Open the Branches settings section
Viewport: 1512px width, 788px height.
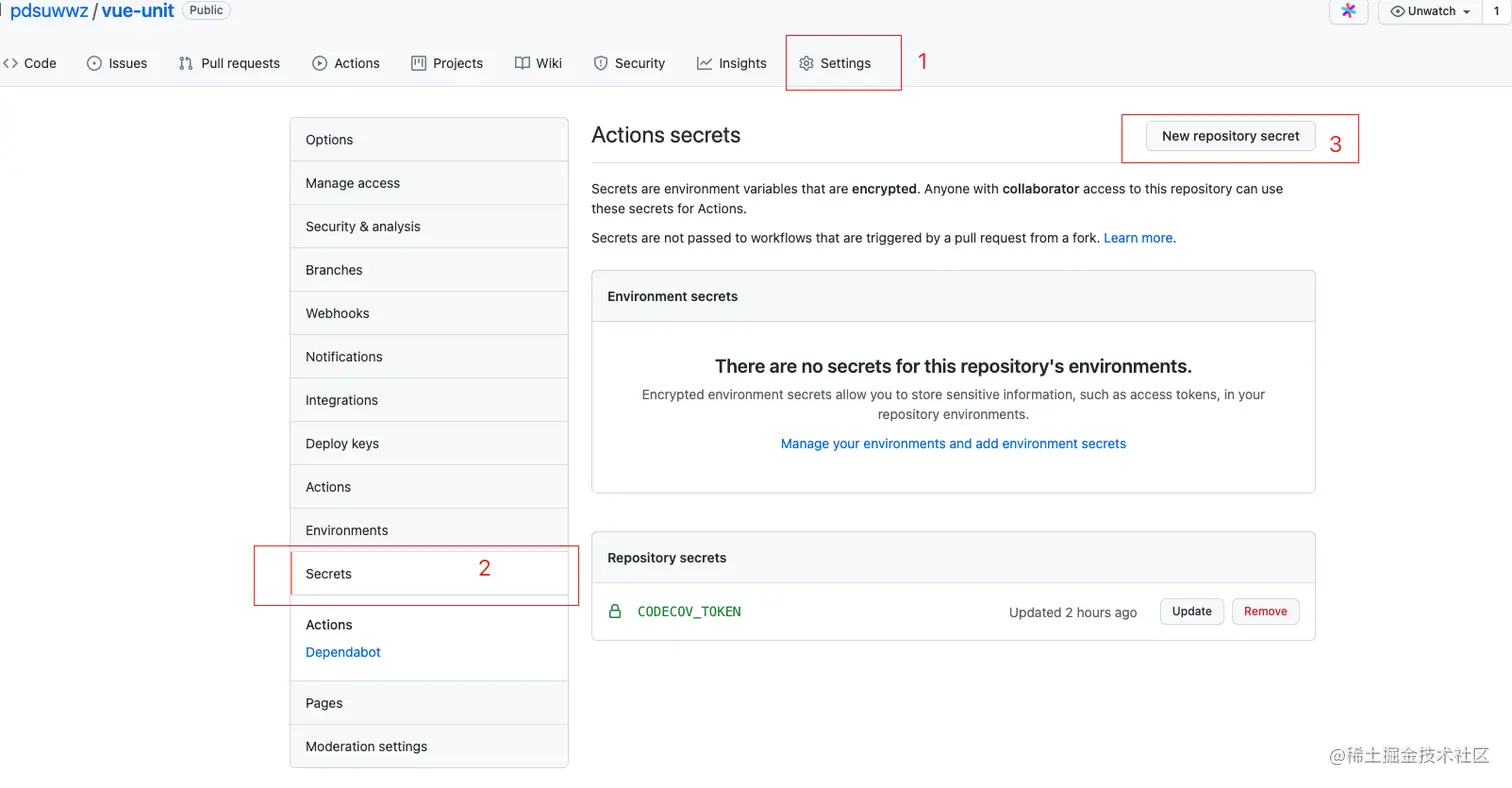334,270
